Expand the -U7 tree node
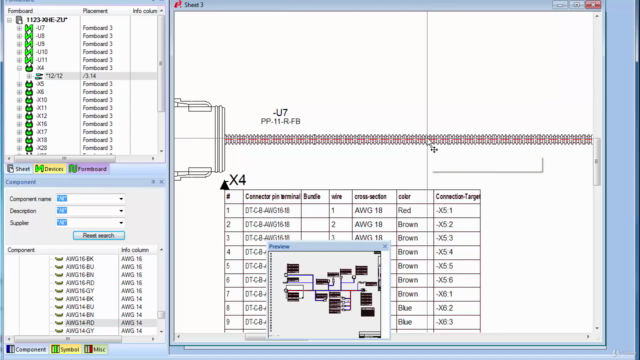The width and height of the screenshot is (640, 360). (x=19, y=28)
